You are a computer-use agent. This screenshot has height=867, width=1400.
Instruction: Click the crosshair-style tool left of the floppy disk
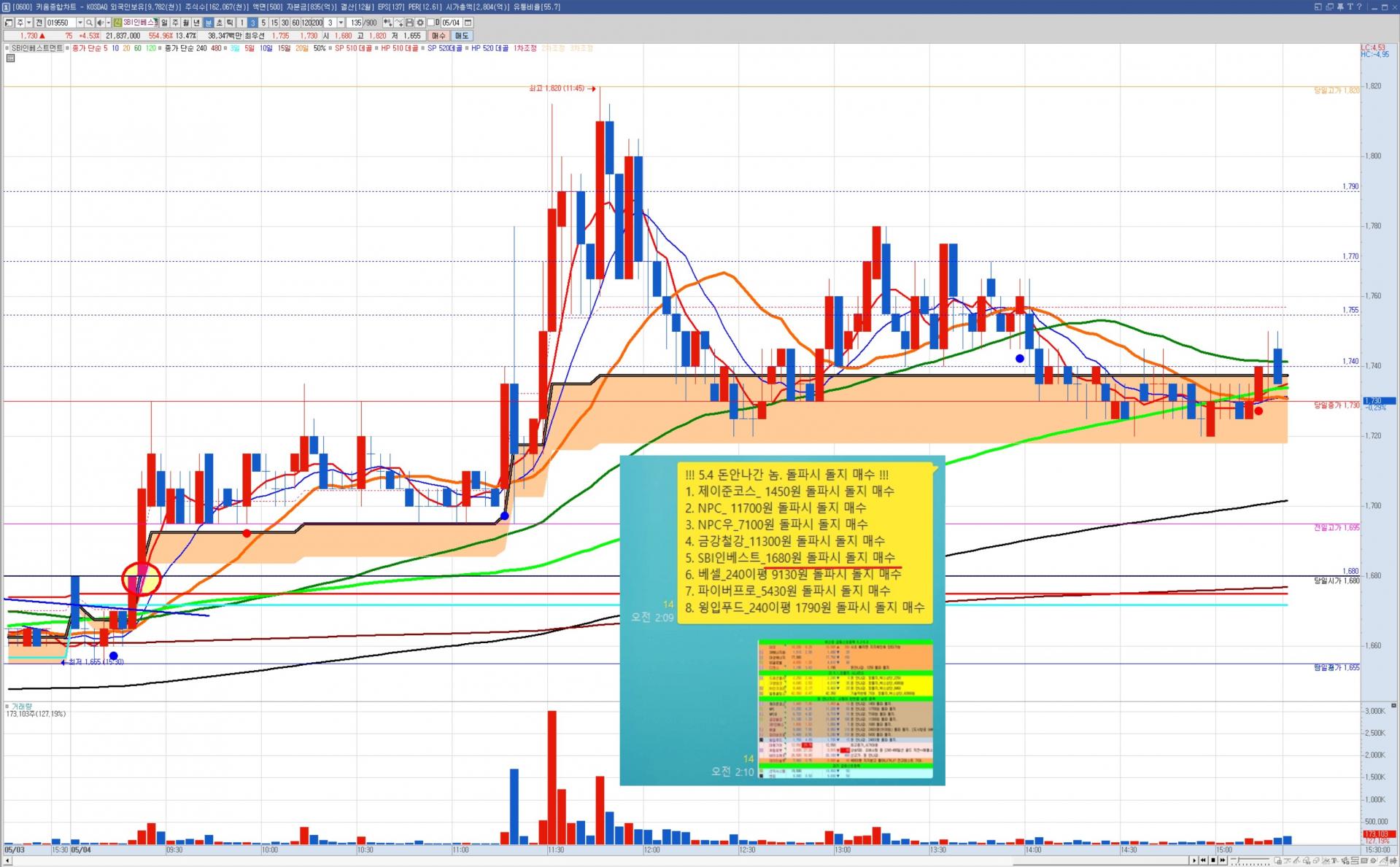pyautogui.click(x=398, y=23)
